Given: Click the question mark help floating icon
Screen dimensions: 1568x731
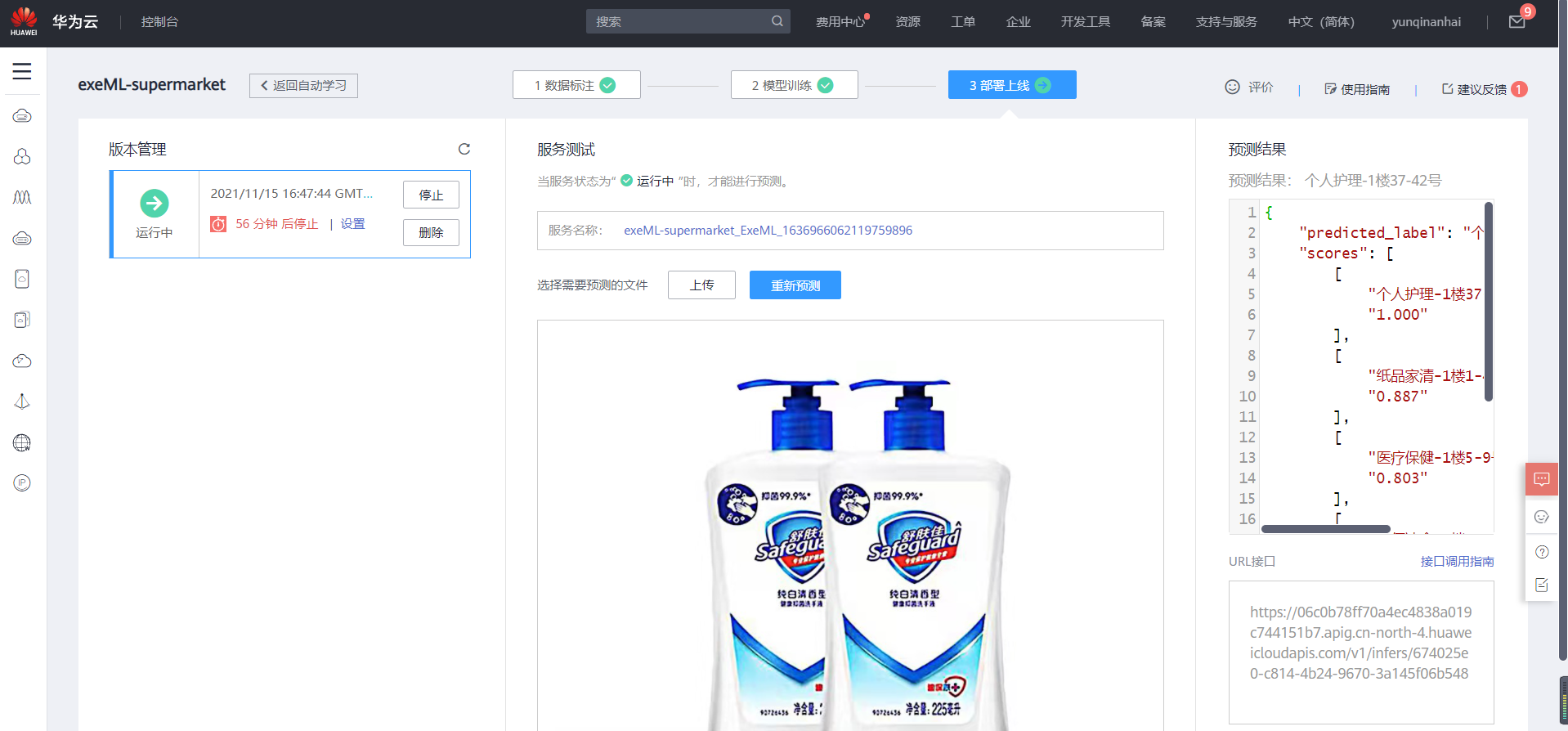Looking at the screenshot, I should (1542, 552).
